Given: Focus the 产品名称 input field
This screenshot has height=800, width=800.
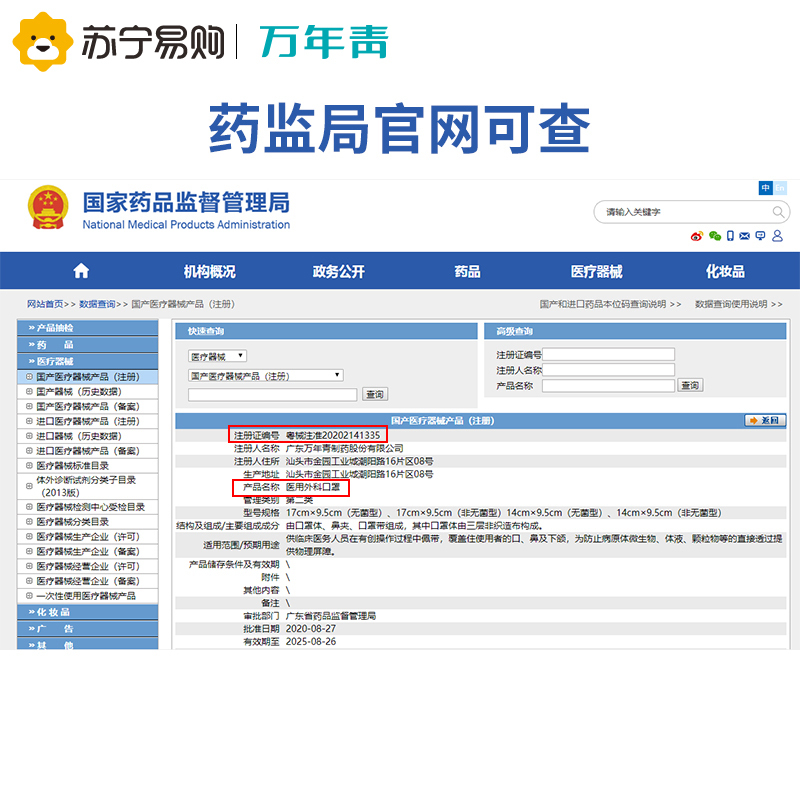Looking at the screenshot, I should point(608,386).
